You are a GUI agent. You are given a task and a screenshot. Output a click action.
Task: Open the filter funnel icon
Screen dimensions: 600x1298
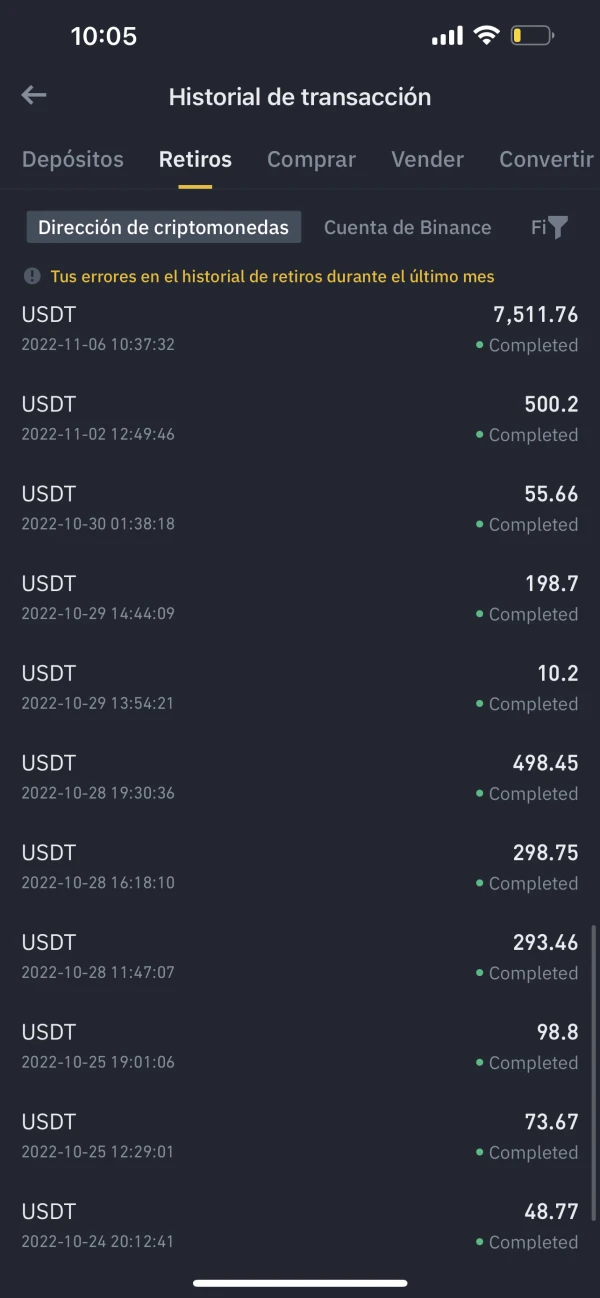(557, 227)
